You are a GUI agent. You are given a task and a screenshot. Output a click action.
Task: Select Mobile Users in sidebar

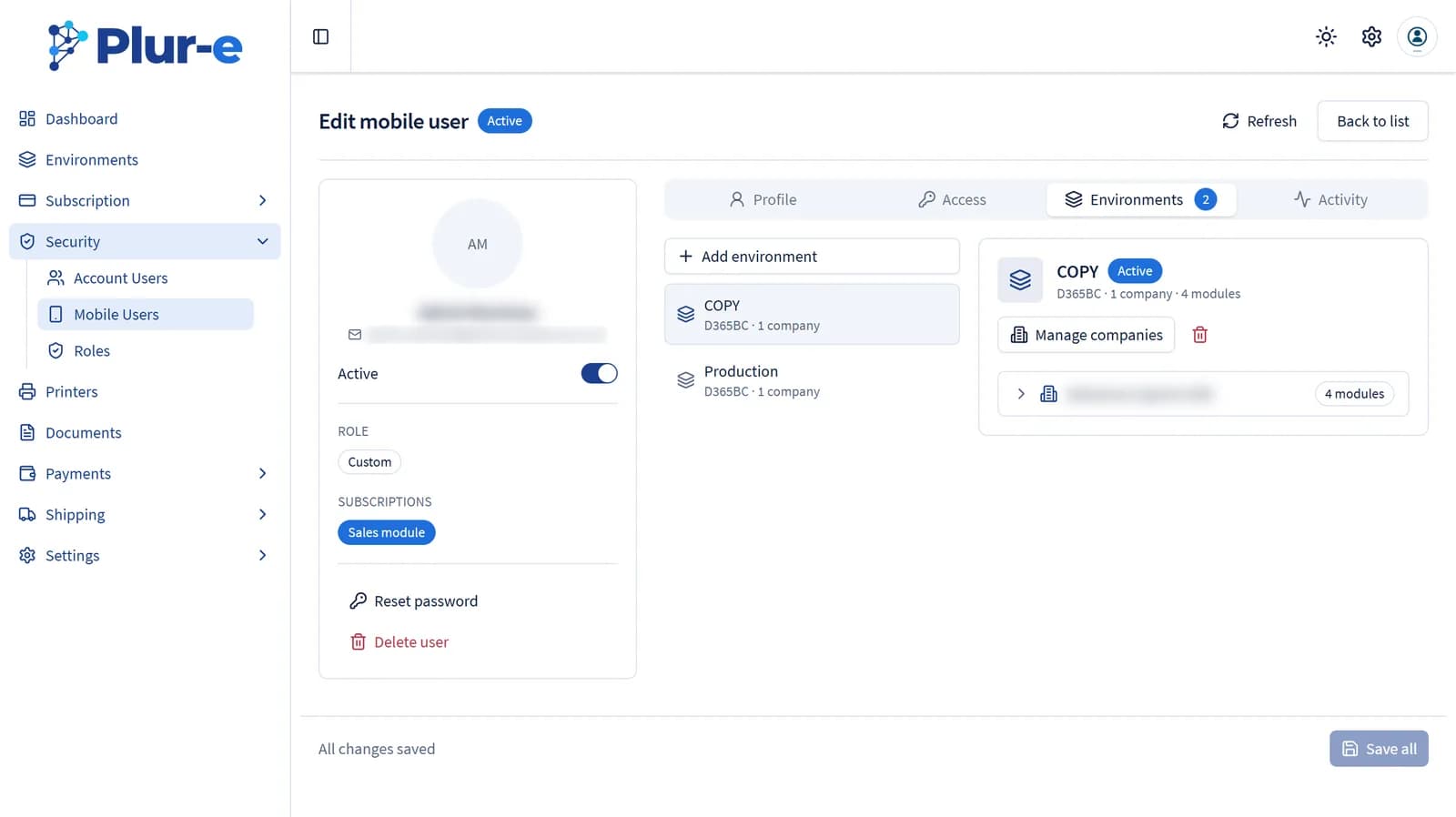(x=146, y=314)
